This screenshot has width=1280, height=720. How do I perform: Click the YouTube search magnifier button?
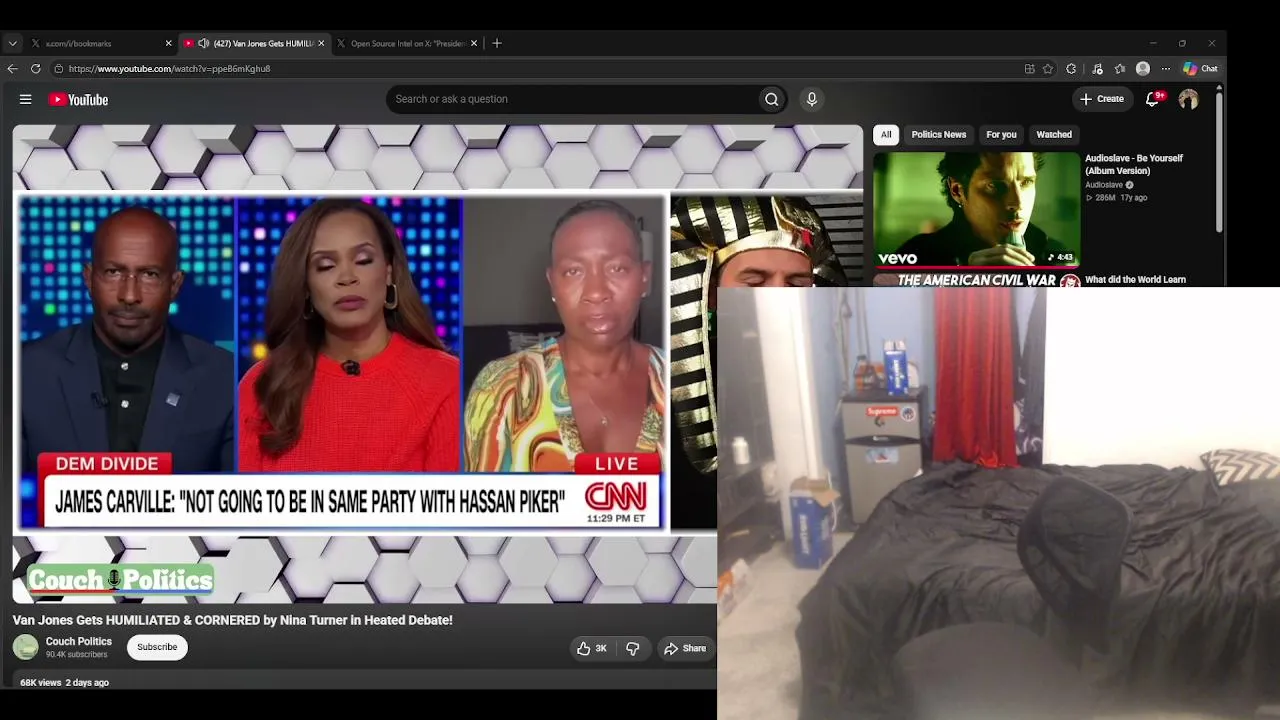[771, 99]
